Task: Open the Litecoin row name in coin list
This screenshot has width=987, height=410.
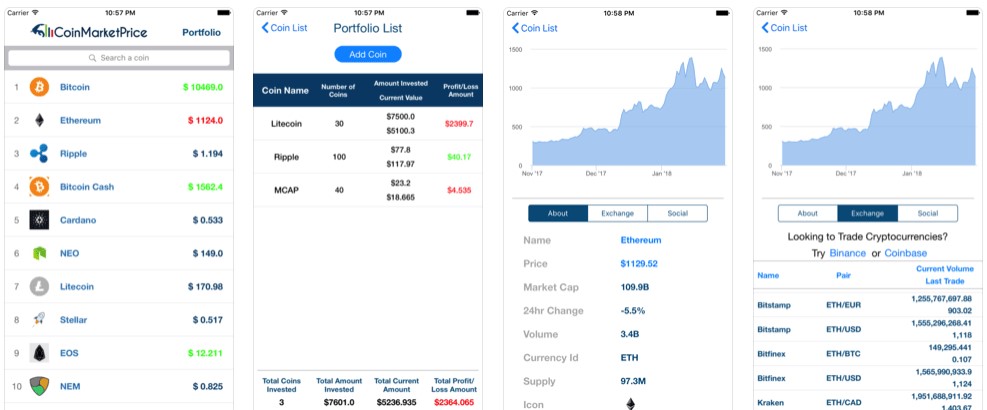Action: click(77, 287)
